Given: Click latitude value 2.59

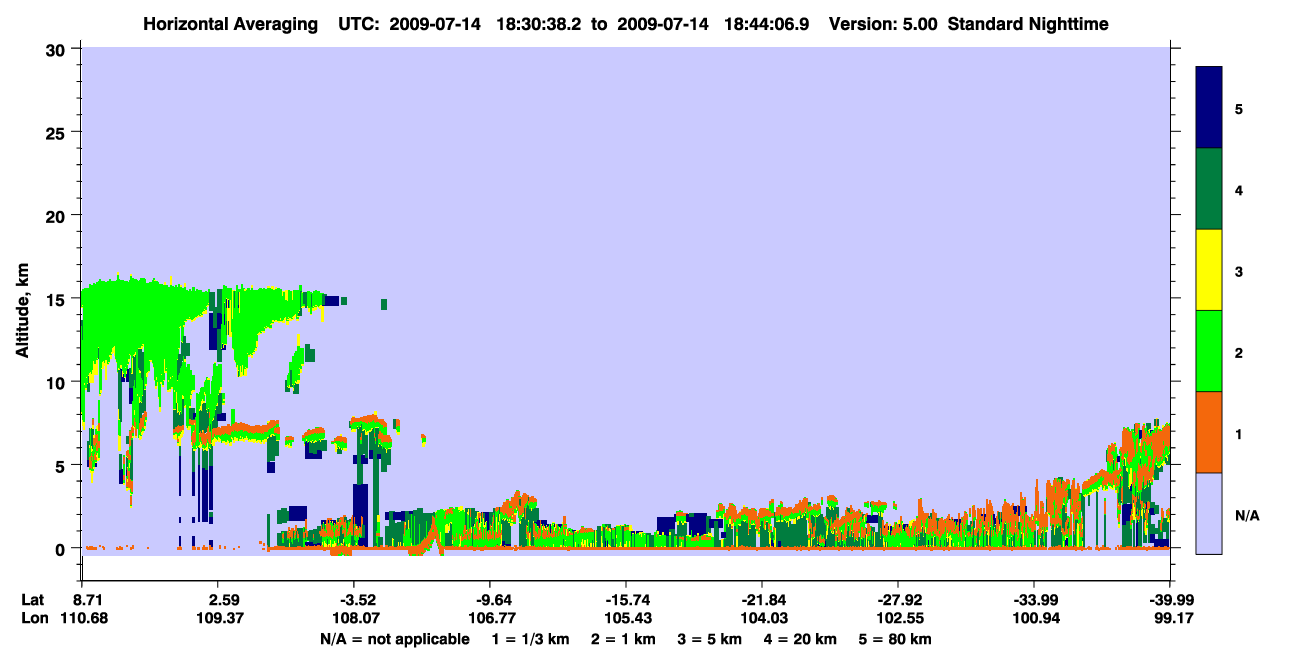Looking at the screenshot, I should (x=224, y=600).
